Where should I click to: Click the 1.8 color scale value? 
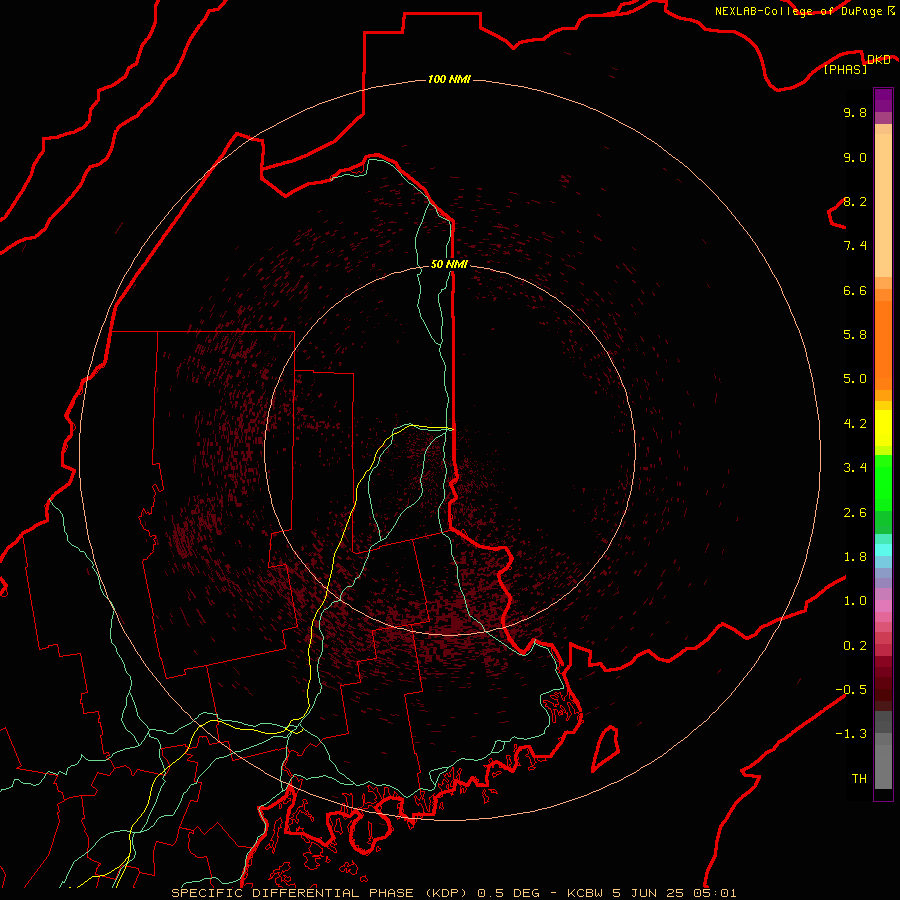click(x=855, y=557)
